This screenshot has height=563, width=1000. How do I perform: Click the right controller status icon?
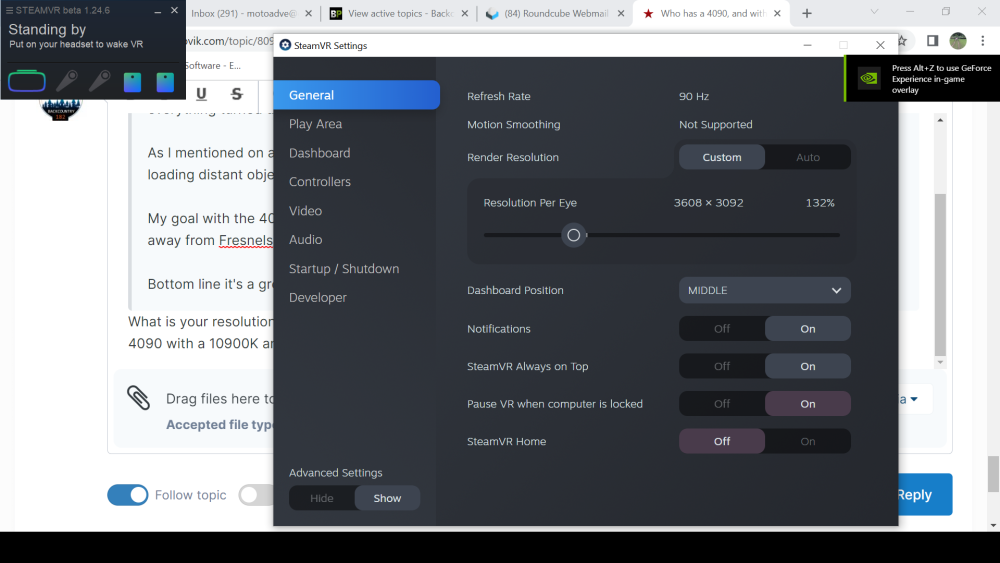[99, 81]
